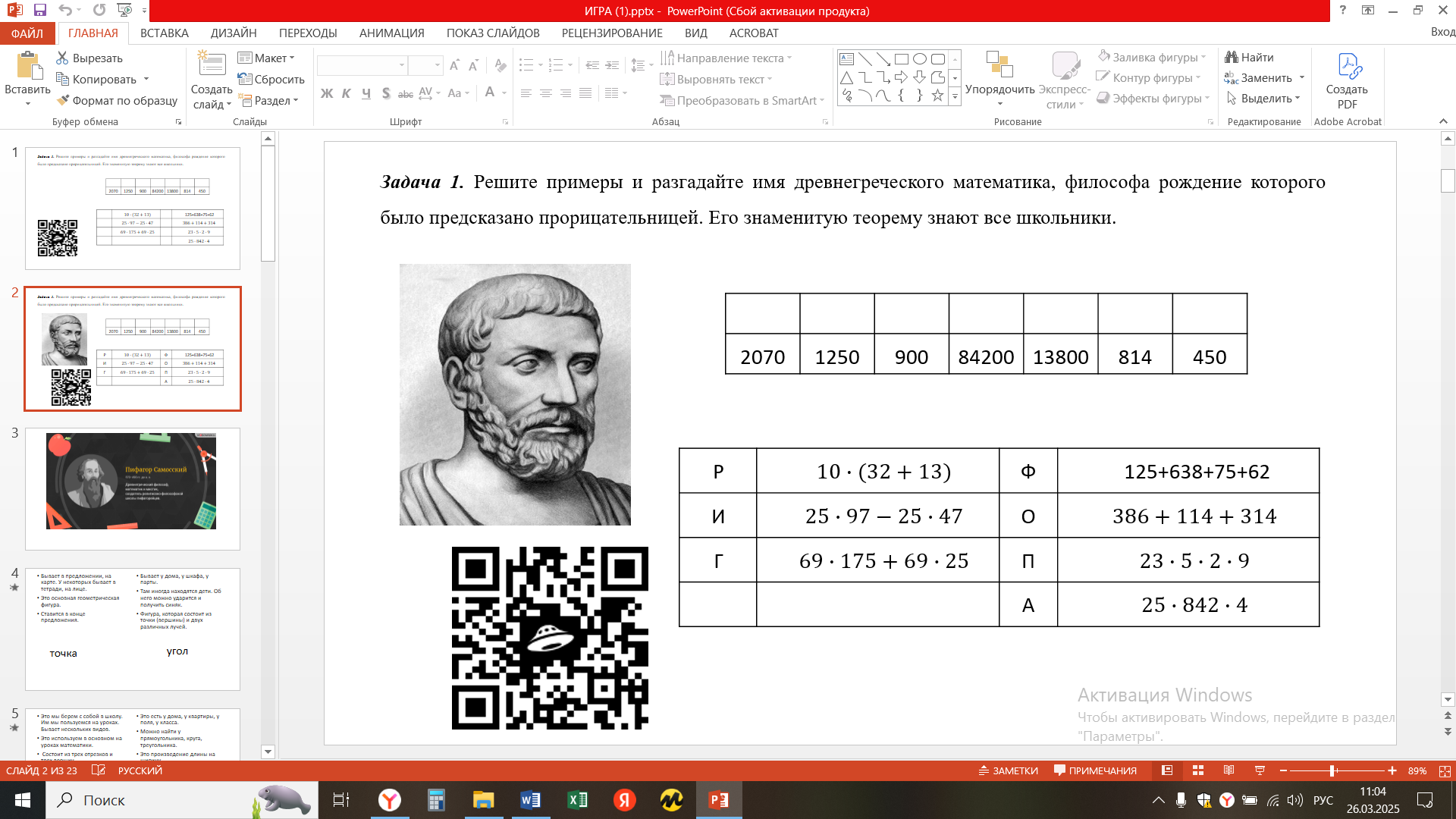Image resolution: width=1456 pixels, height=819 pixels.
Task: Clear all formatting eraser icon
Action: point(500,65)
